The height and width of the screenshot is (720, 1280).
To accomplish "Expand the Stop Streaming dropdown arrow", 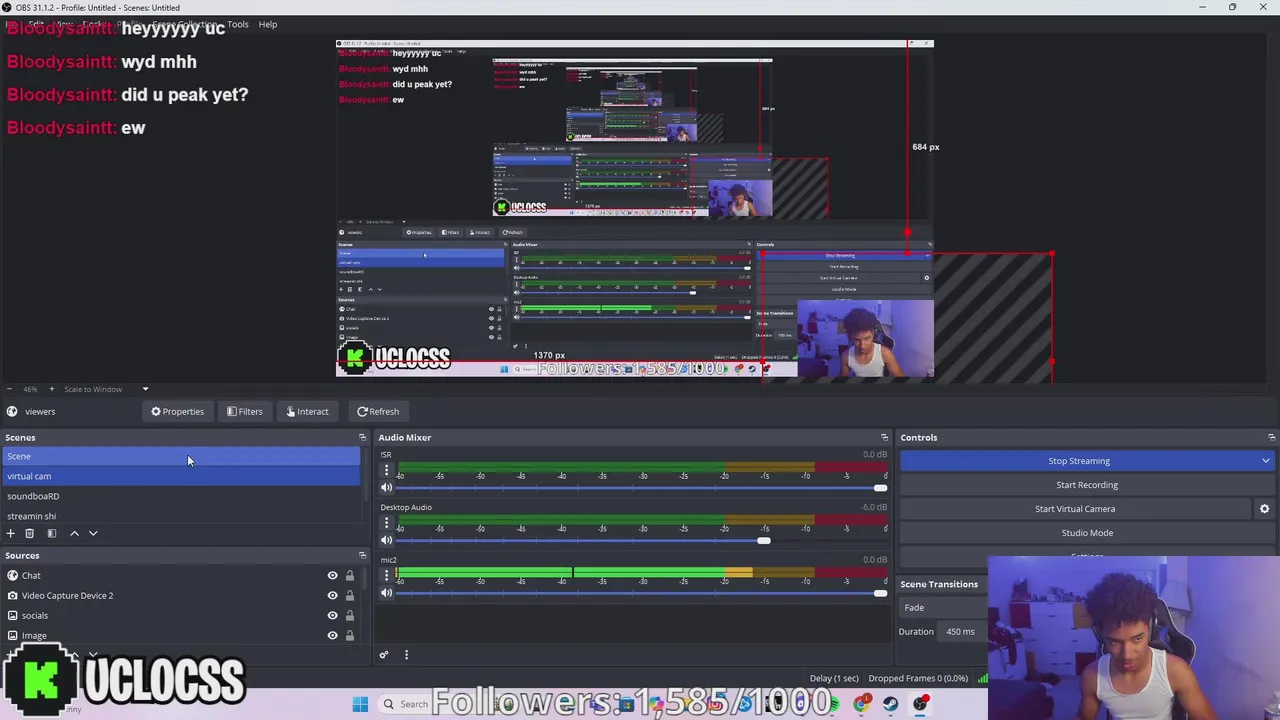I will [1265, 461].
